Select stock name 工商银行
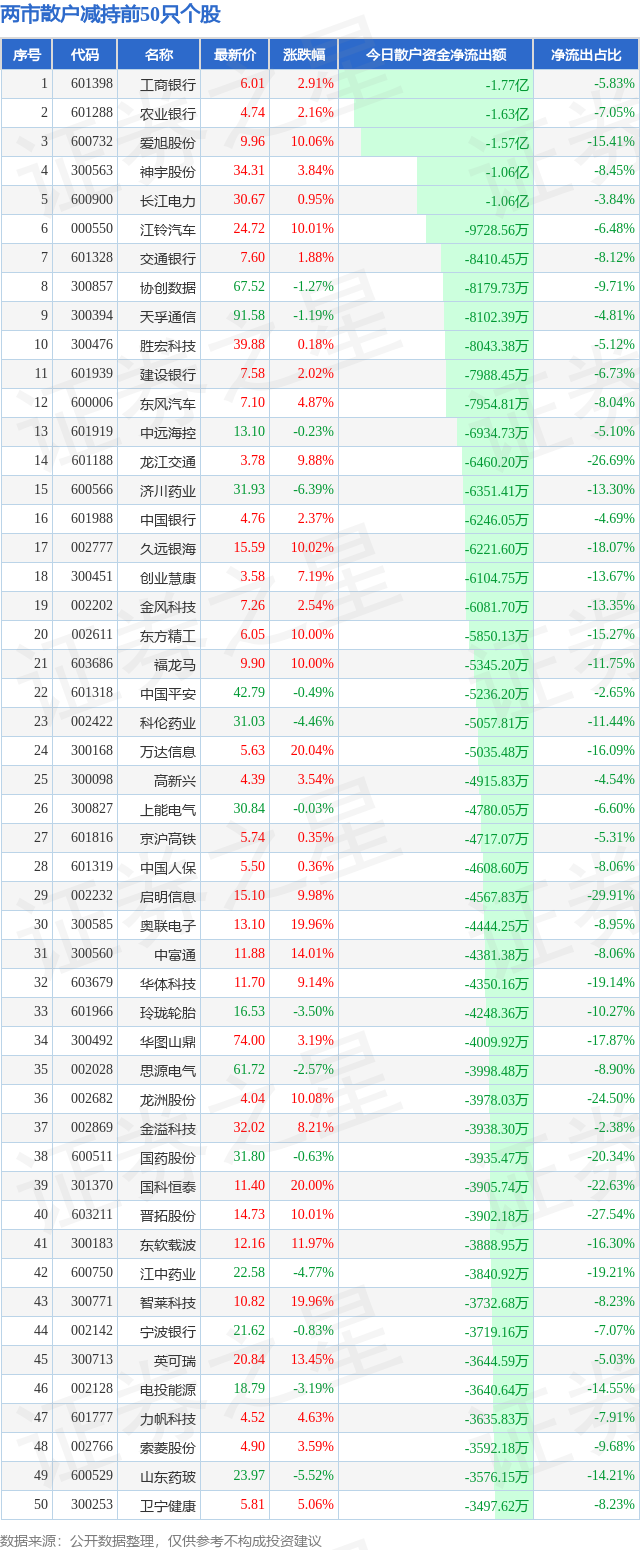This screenshot has height=1550, width=640. click(x=168, y=85)
